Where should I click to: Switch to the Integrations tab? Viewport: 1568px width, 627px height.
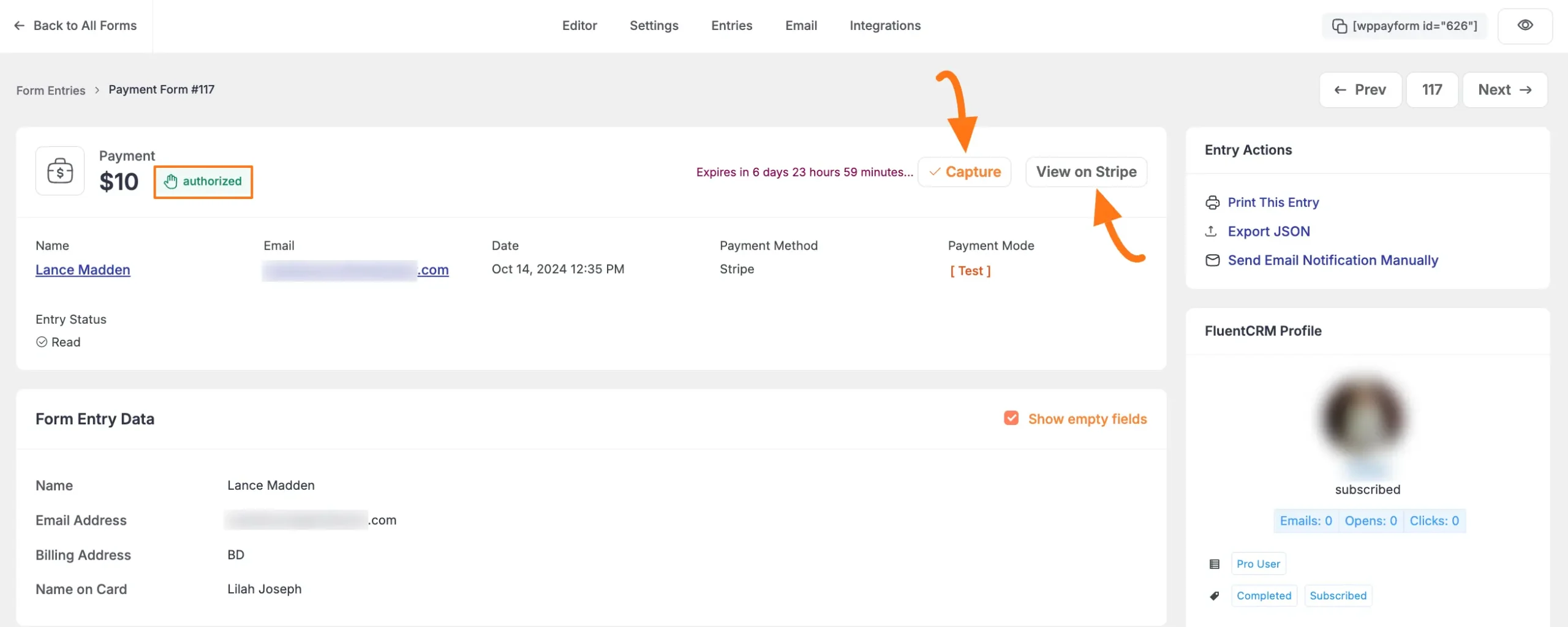[x=884, y=26]
